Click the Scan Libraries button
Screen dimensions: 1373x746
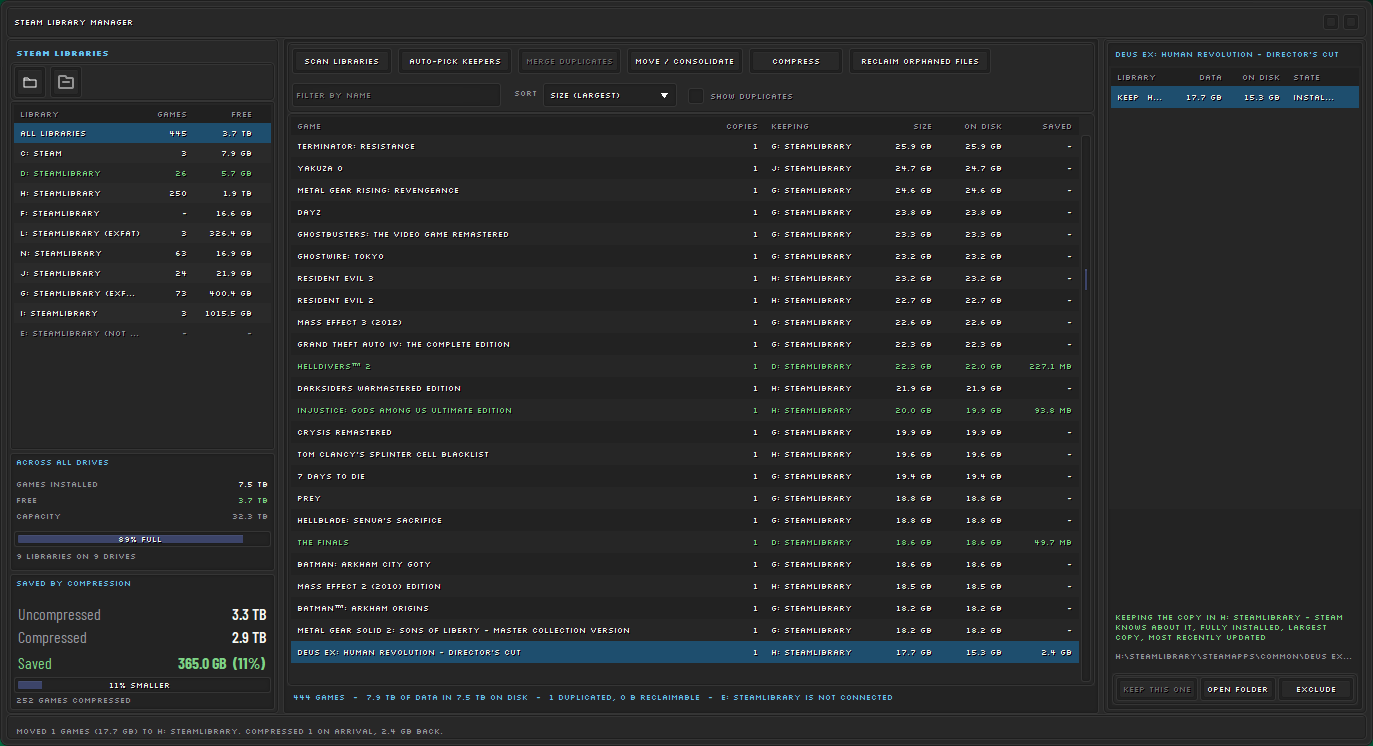(341, 61)
